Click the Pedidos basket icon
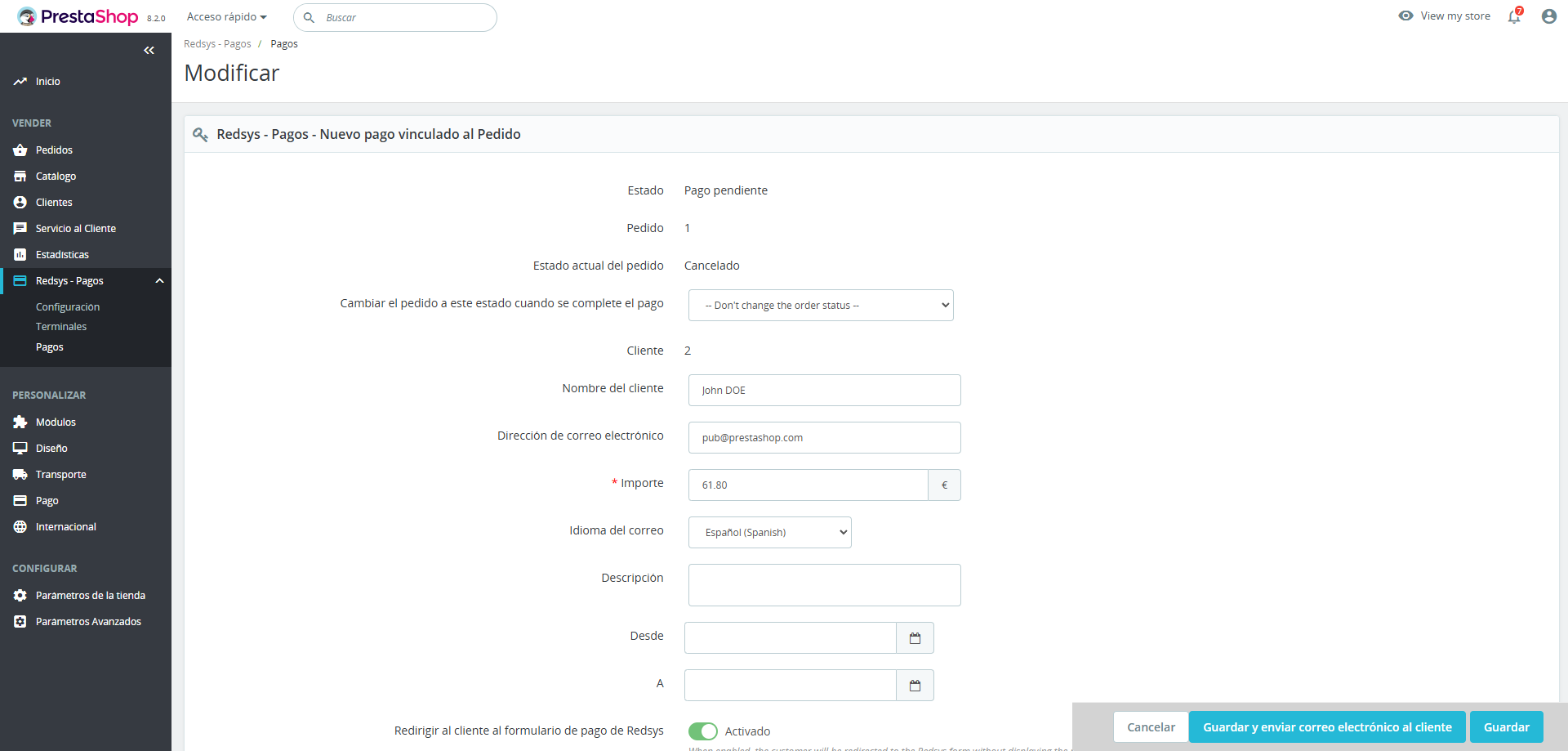The width and height of the screenshot is (1568, 751). click(20, 150)
